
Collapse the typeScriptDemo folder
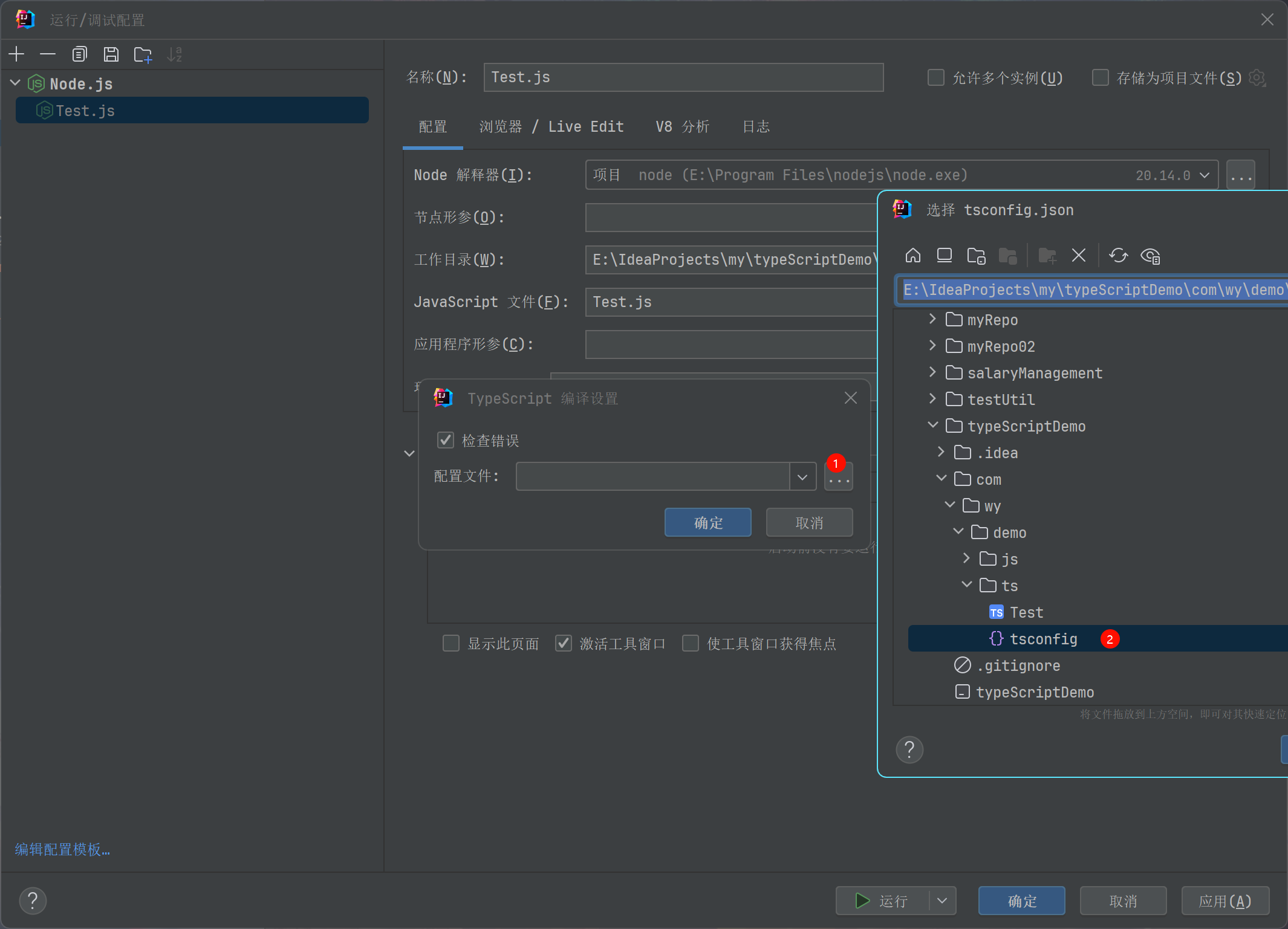pos(932,426)
